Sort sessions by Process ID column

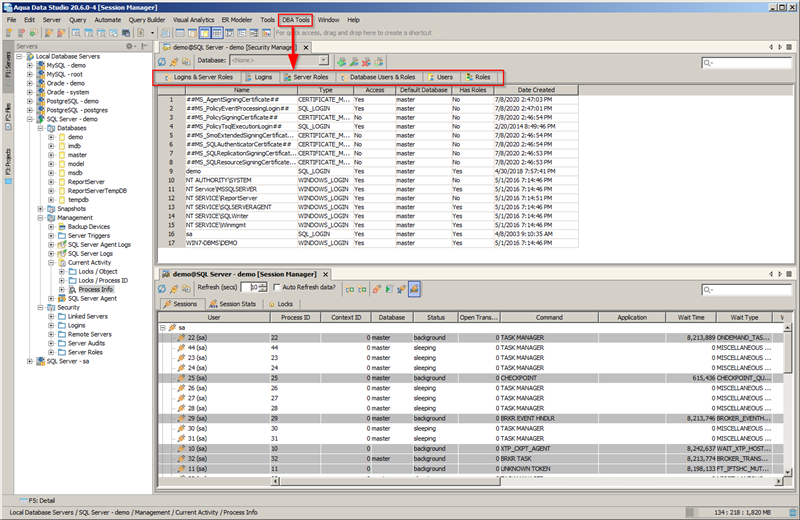295,317
